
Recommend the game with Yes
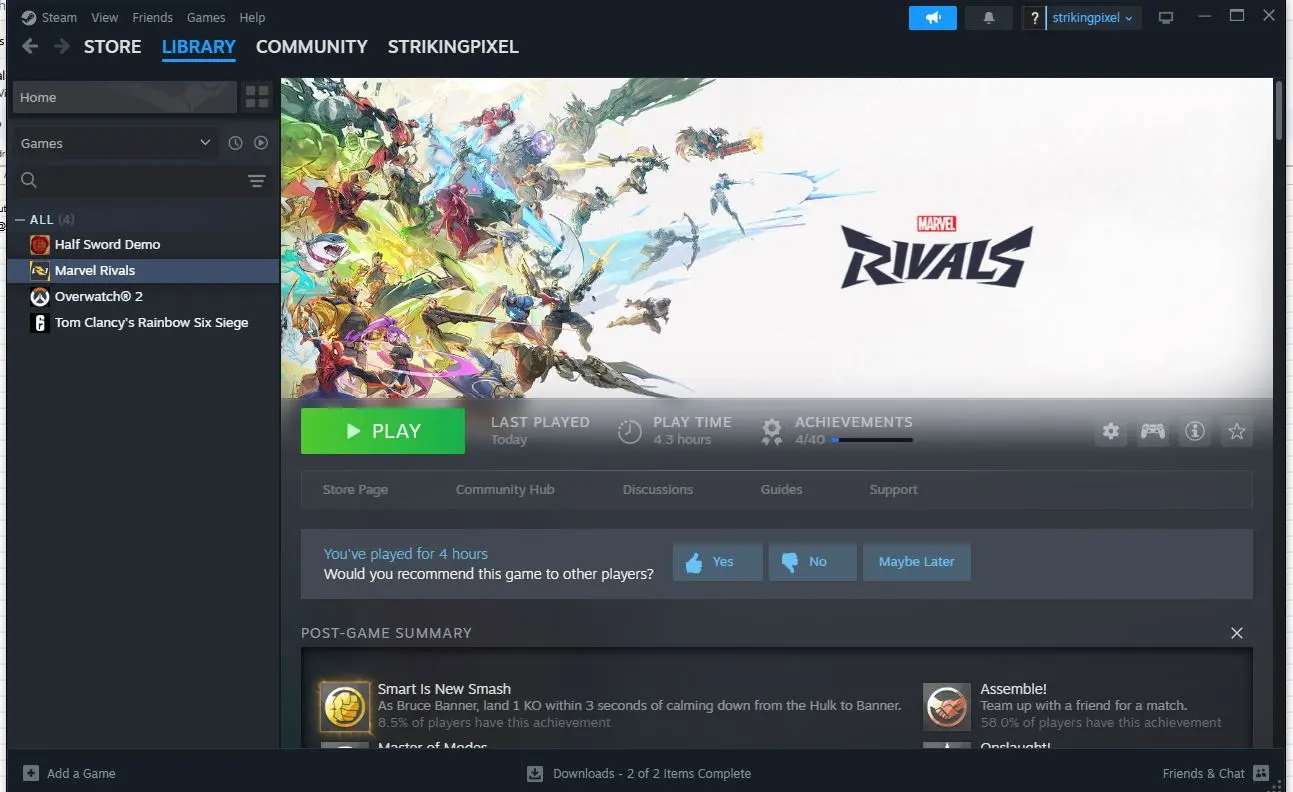point(717,562)
